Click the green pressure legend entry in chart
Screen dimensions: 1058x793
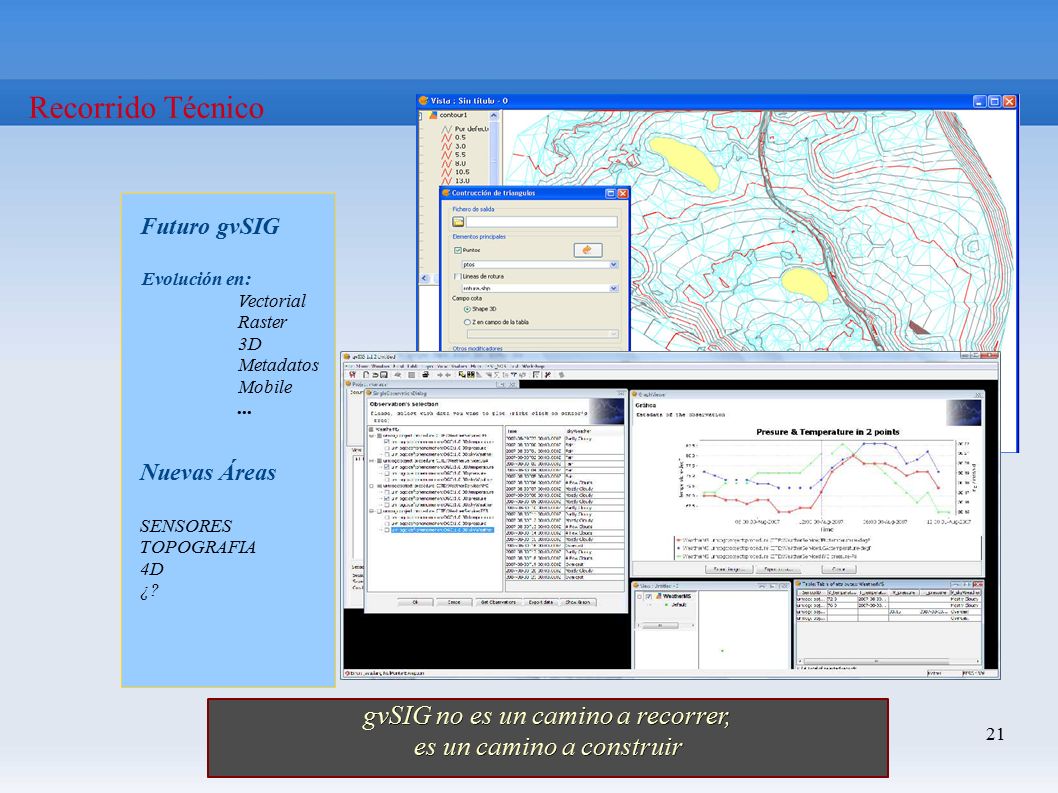[x=767, y=556]
